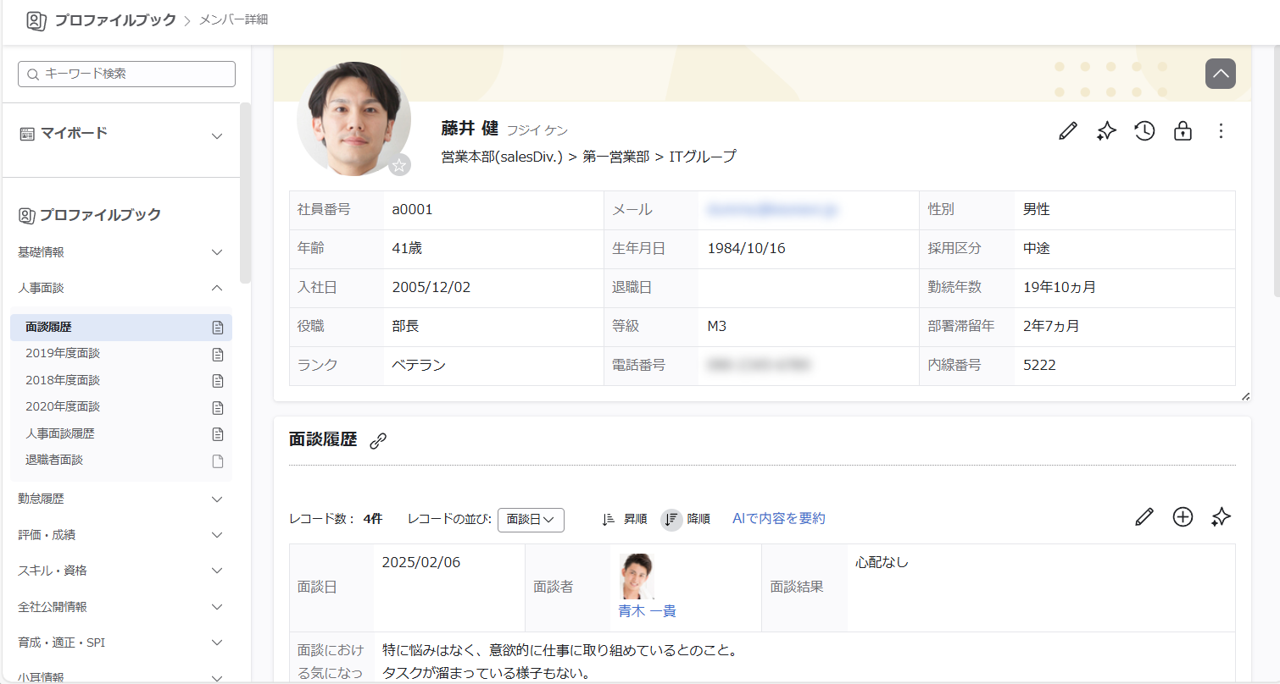Click the キーワード検索 search field
Screen dimensions: 1280x684
[125, 73]
